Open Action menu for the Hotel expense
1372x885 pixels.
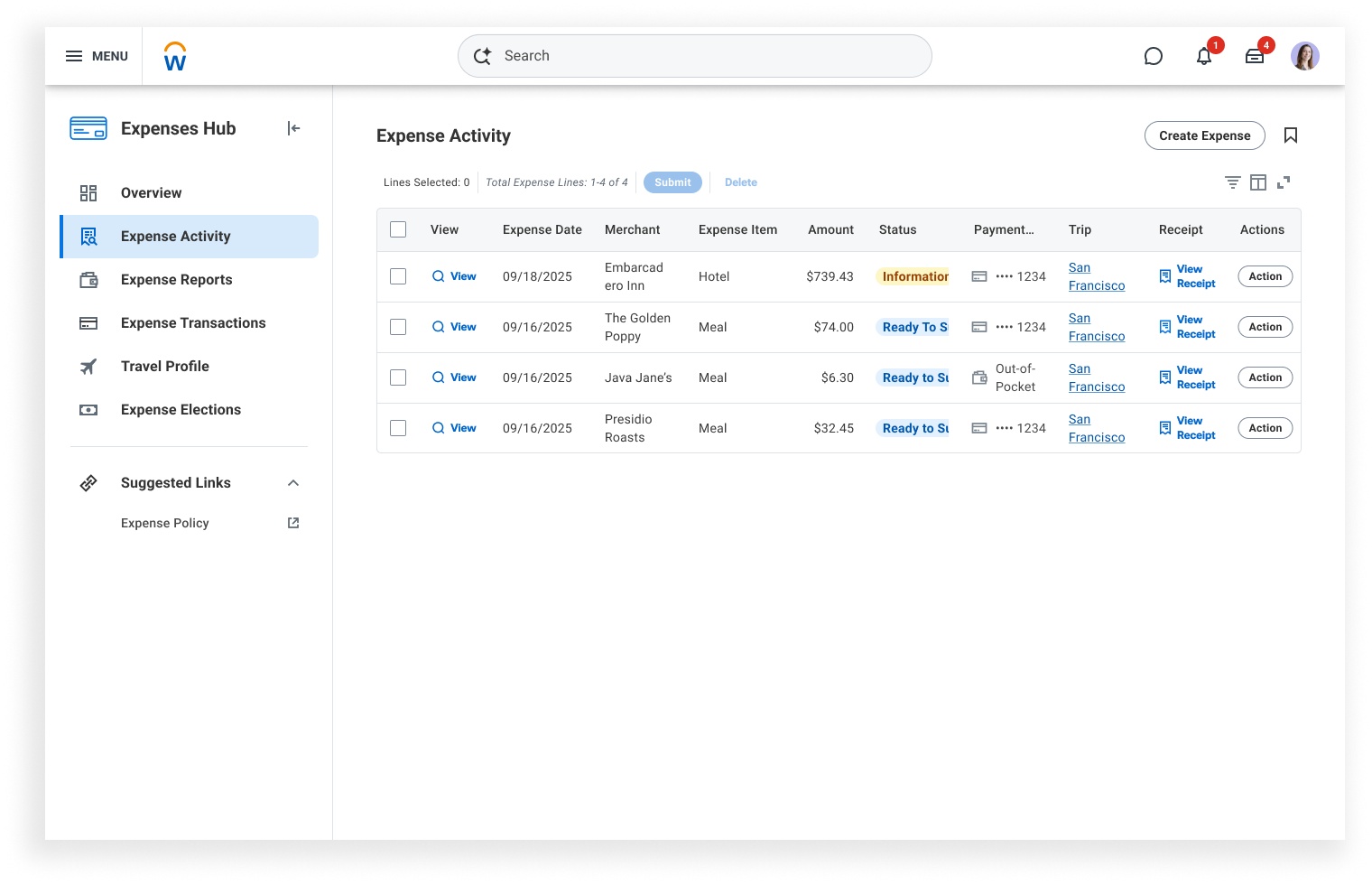(x=1265, y=276)
